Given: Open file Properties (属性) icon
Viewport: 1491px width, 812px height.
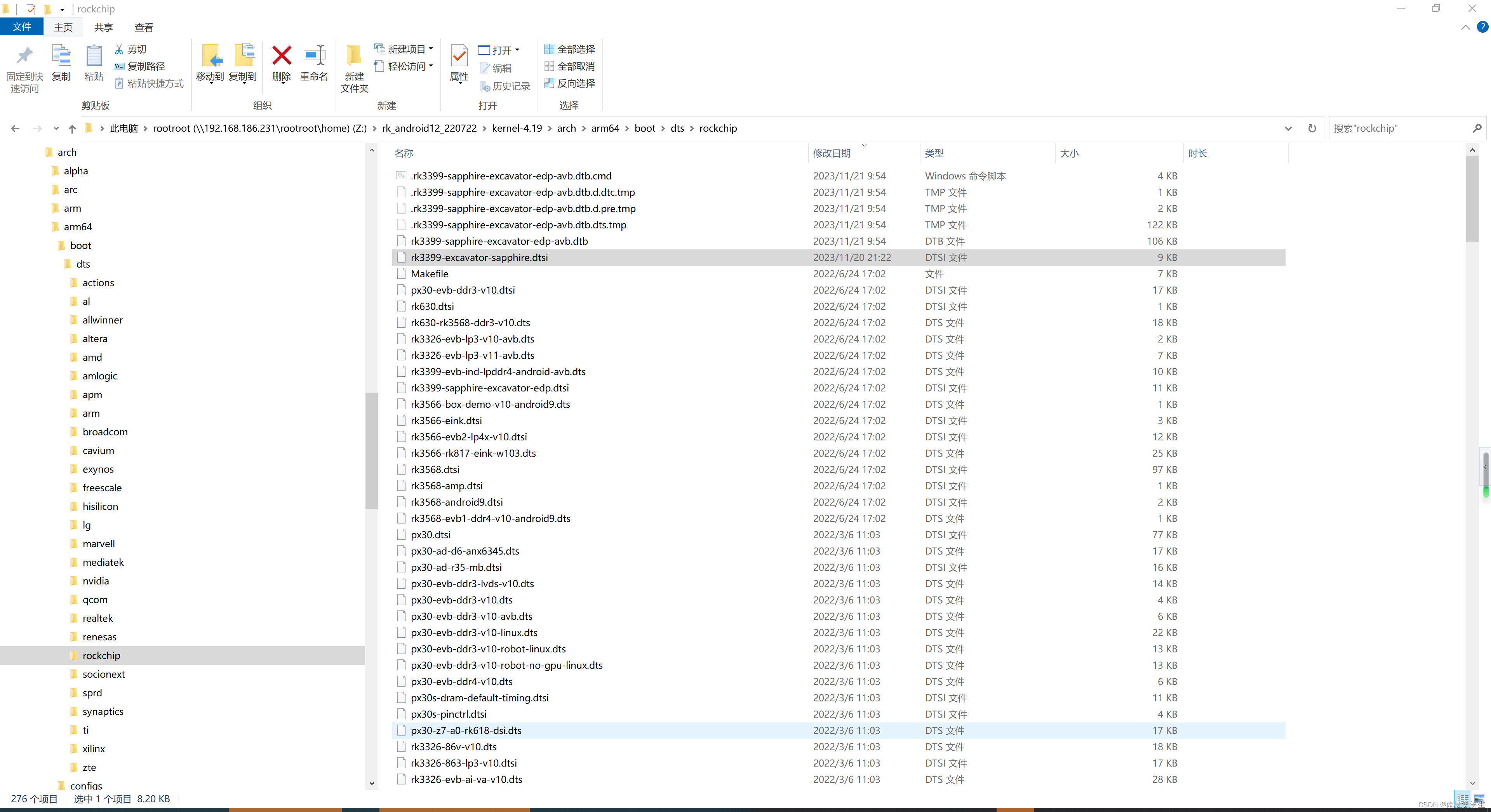Looking at the screenshot, I should pos(459,56).
